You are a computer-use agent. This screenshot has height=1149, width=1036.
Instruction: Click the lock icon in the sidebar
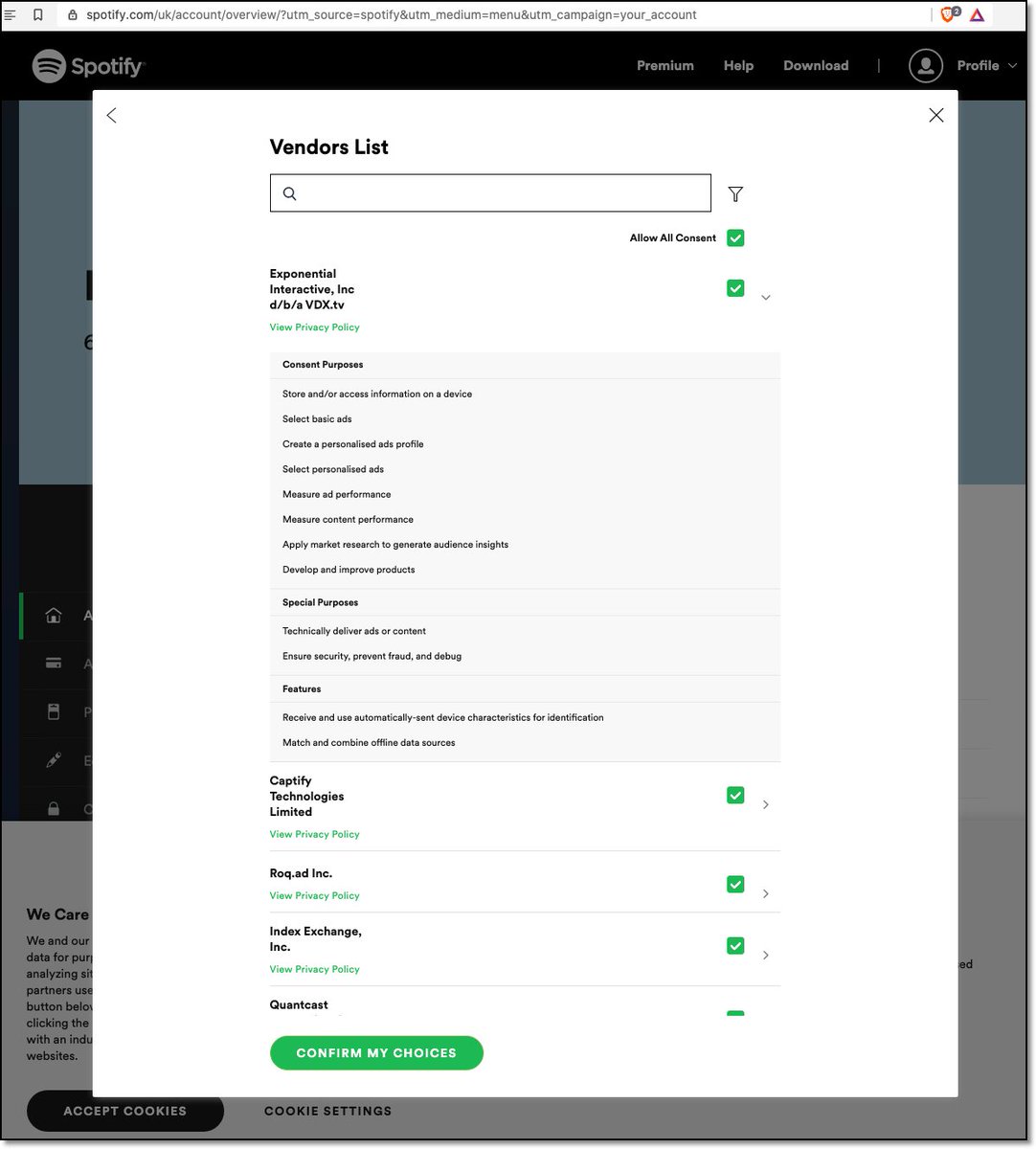tap(54, 809)
